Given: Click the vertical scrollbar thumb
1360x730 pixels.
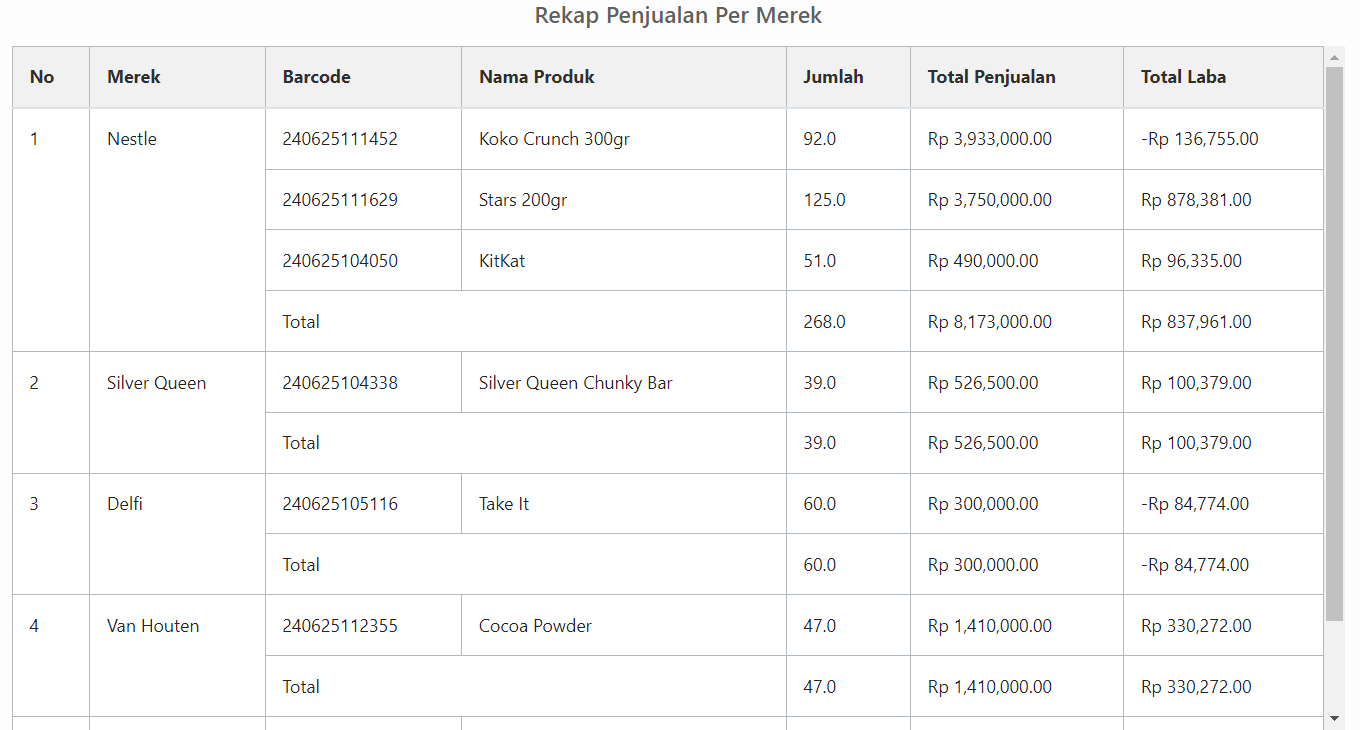Looking at the screenshot, I should [x=1334, y=340].
